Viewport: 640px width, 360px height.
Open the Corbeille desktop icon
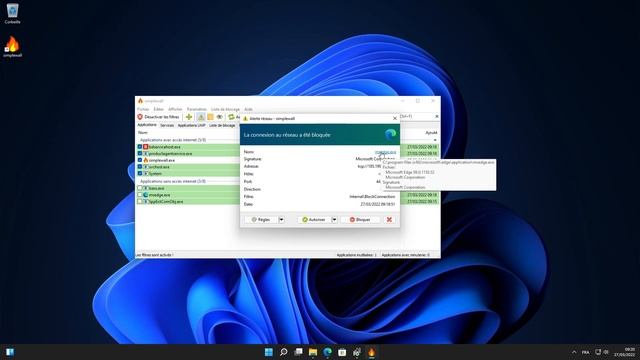click(x=12, y=13)
